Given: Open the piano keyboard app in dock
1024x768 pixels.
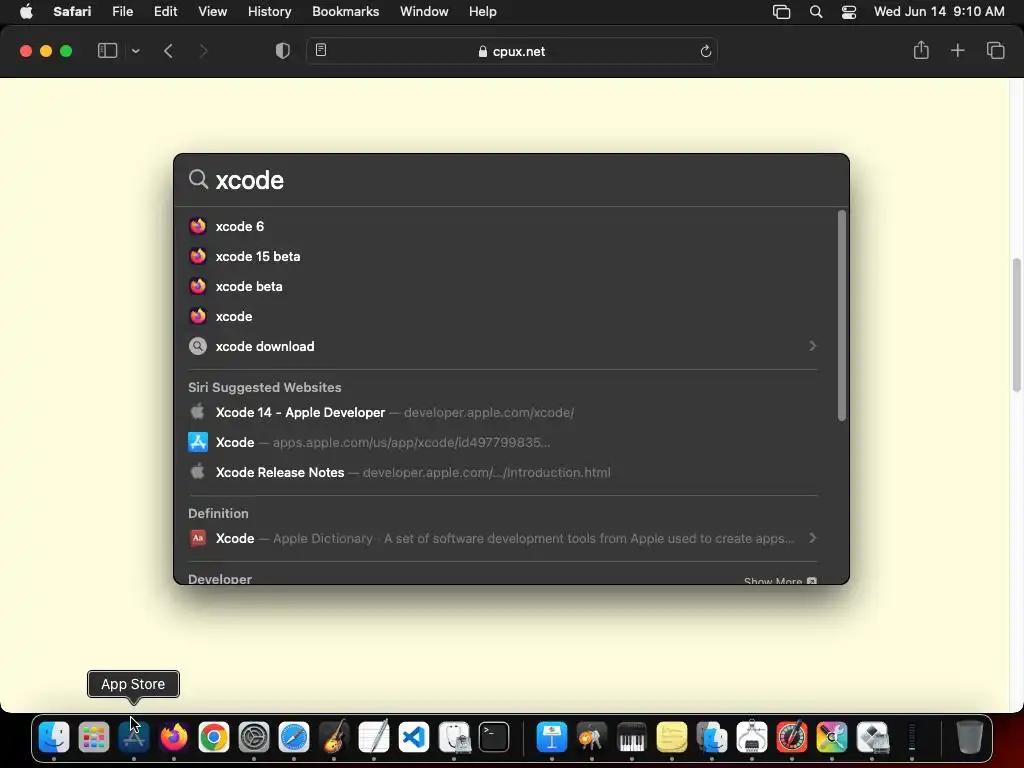Looking at the screenshot, I should pos(632,737).
